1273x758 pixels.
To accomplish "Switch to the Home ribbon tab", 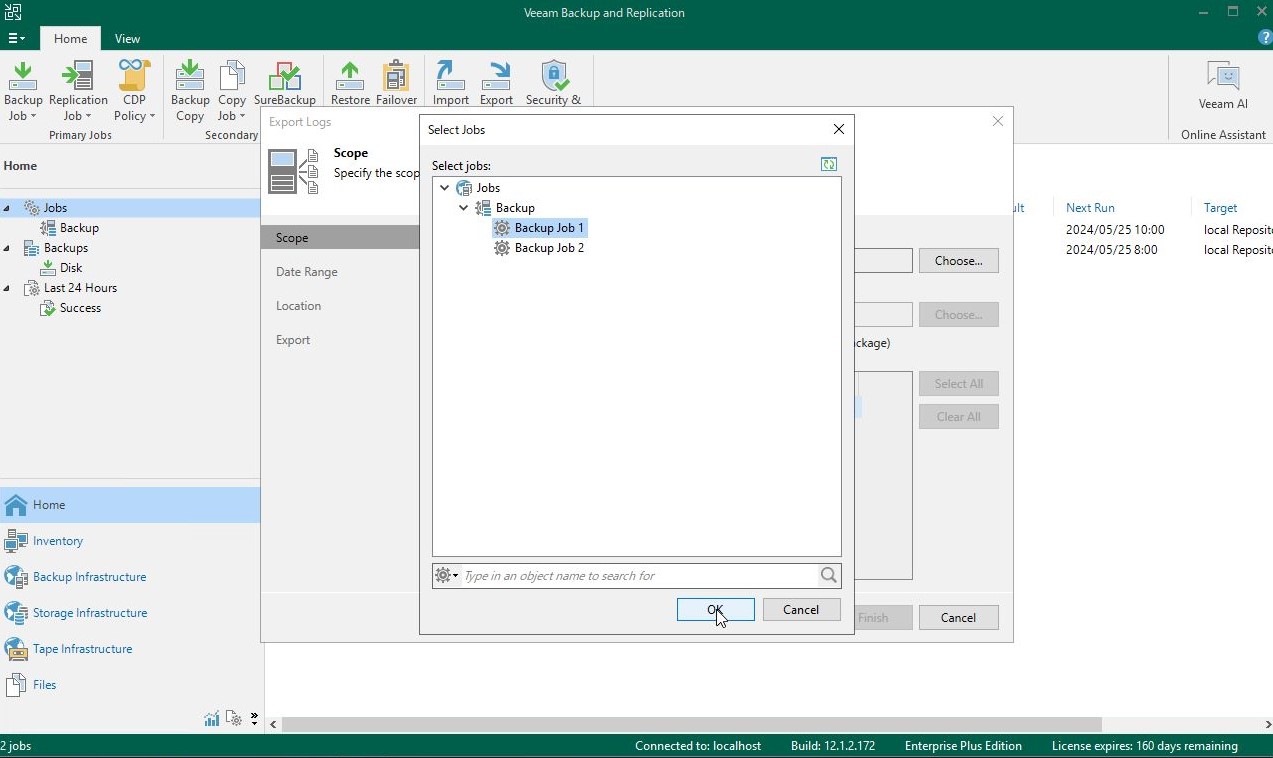I will pos(70,38).
